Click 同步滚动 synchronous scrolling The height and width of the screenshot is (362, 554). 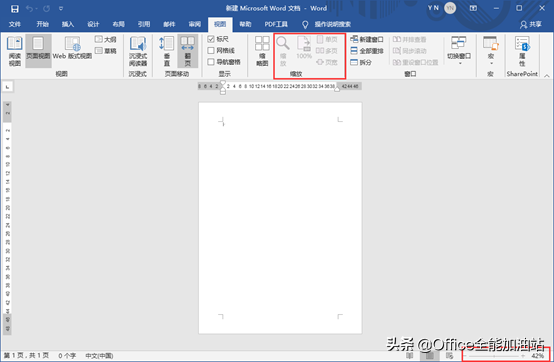[x=409, y=51]
